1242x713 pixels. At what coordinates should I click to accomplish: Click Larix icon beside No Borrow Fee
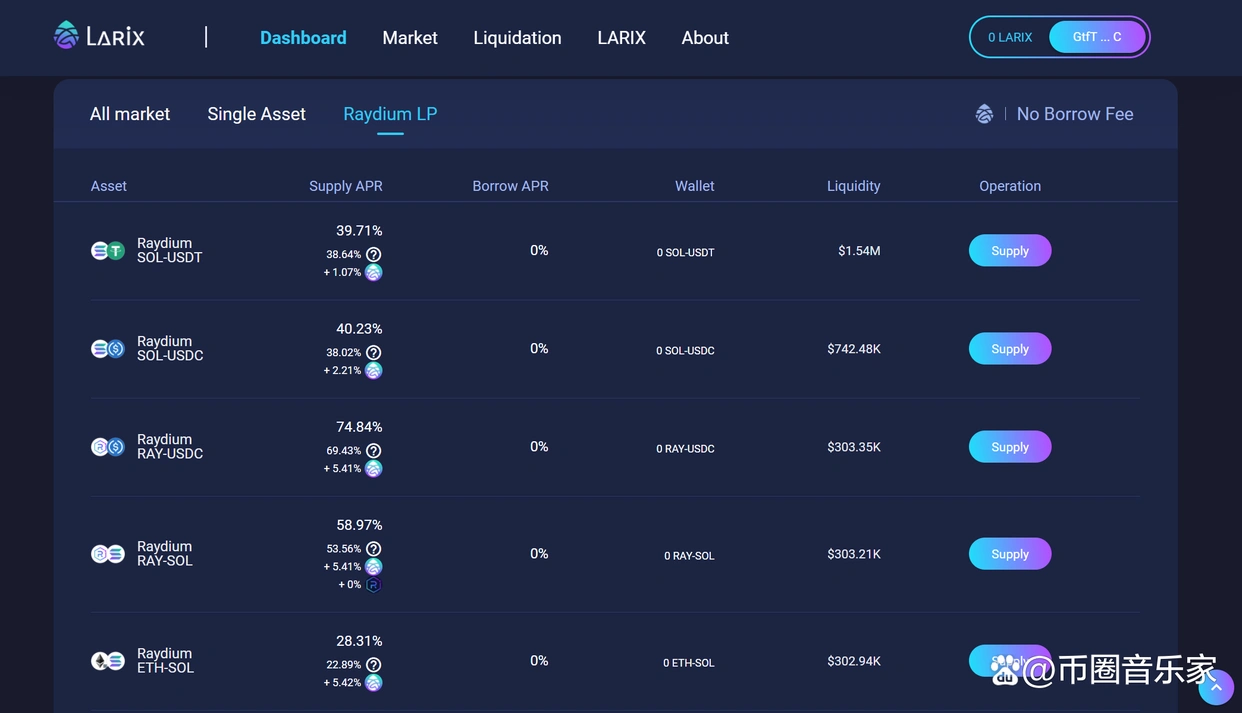coord(984,114)
